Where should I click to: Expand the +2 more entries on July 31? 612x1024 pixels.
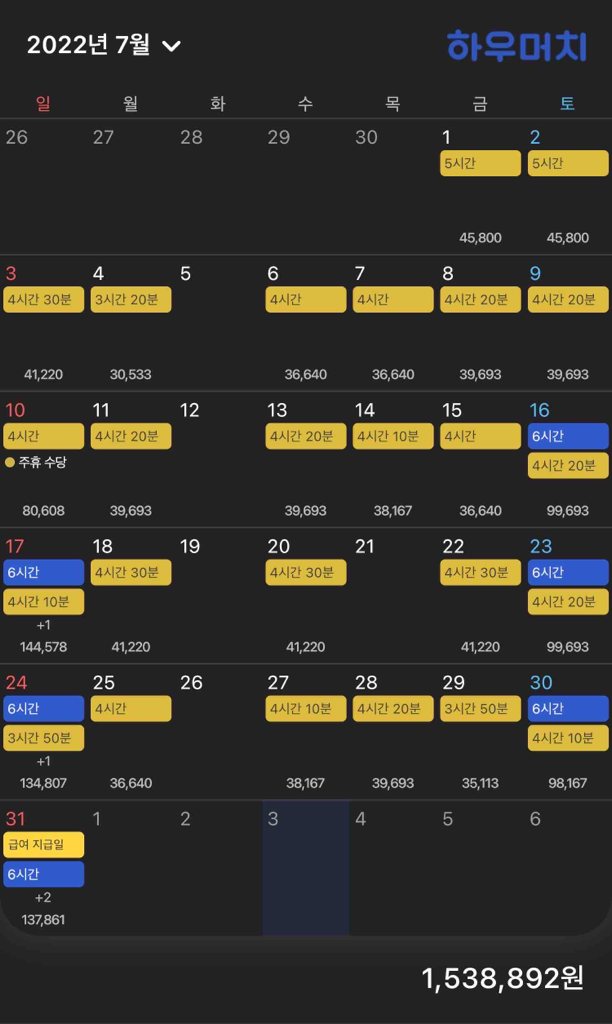click(x=43, y=898)
